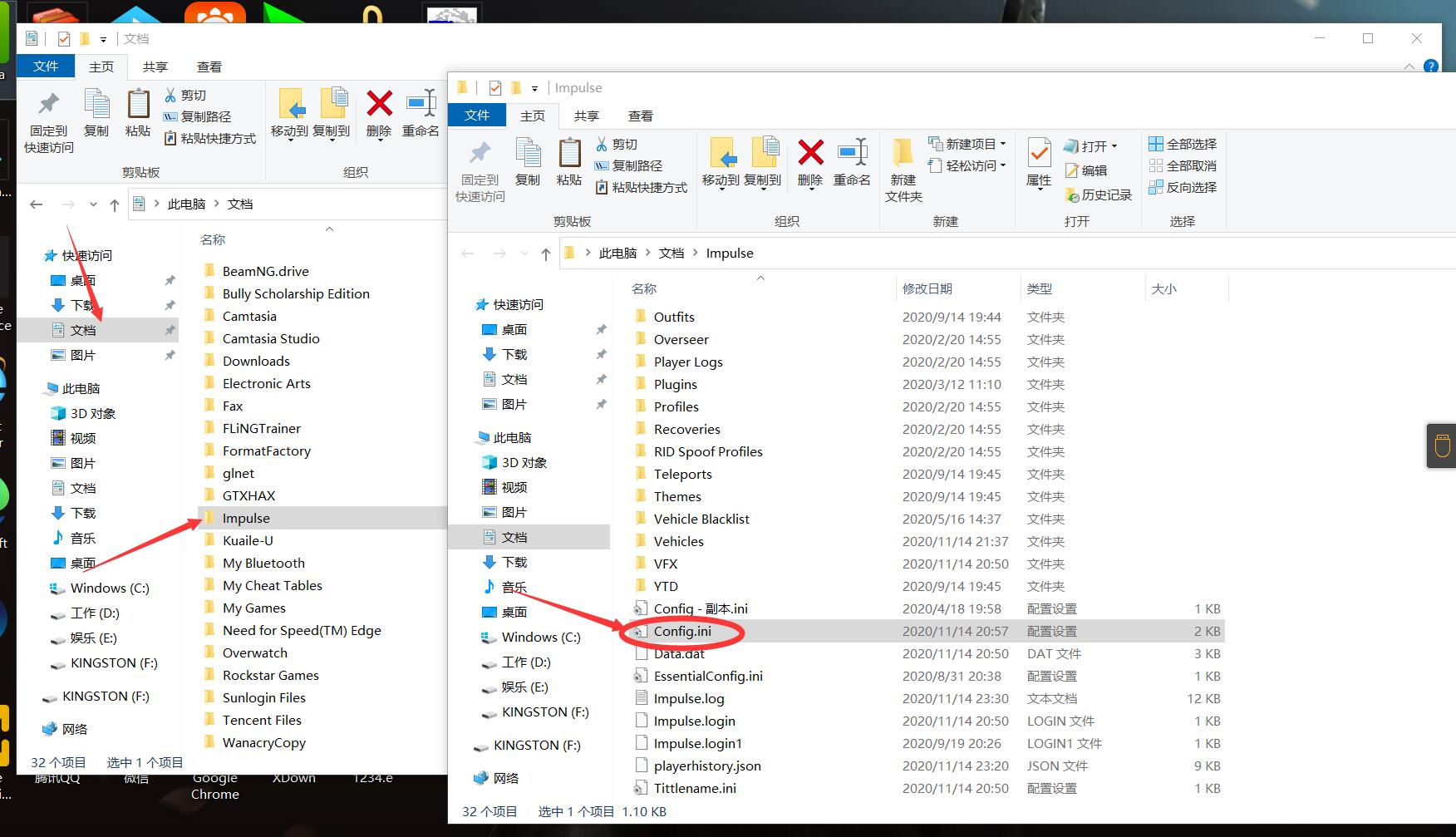Image resolution: width=1456 pixels, height=837 pixels.
Task: Click Paste shortcut in Impulse window ribbon
Action: [641, 187]
